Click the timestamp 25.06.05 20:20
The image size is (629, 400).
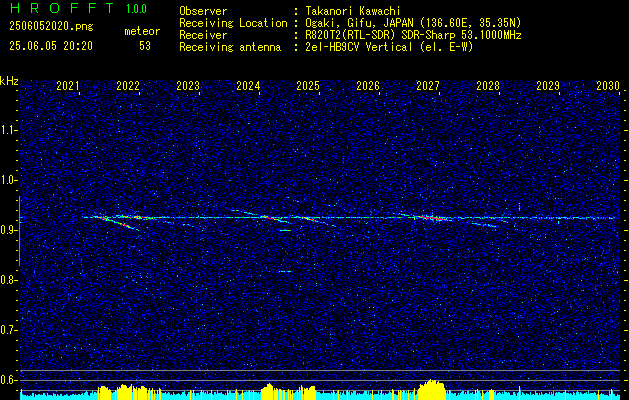tap(51, 46)
